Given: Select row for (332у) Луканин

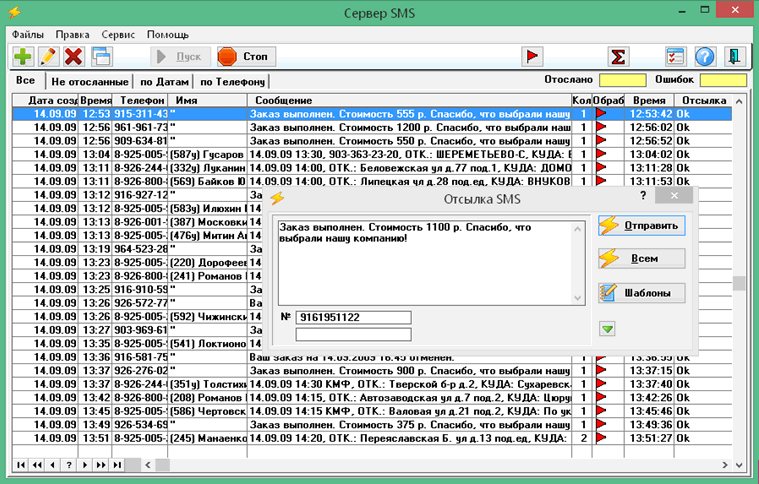Looking at the screenshot, I should (x=372, y=168).
